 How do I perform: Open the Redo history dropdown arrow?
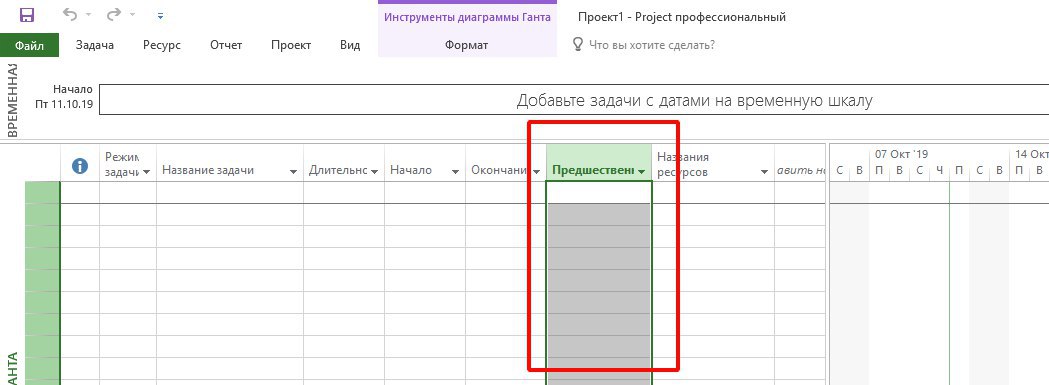click(x=132, y=15)
